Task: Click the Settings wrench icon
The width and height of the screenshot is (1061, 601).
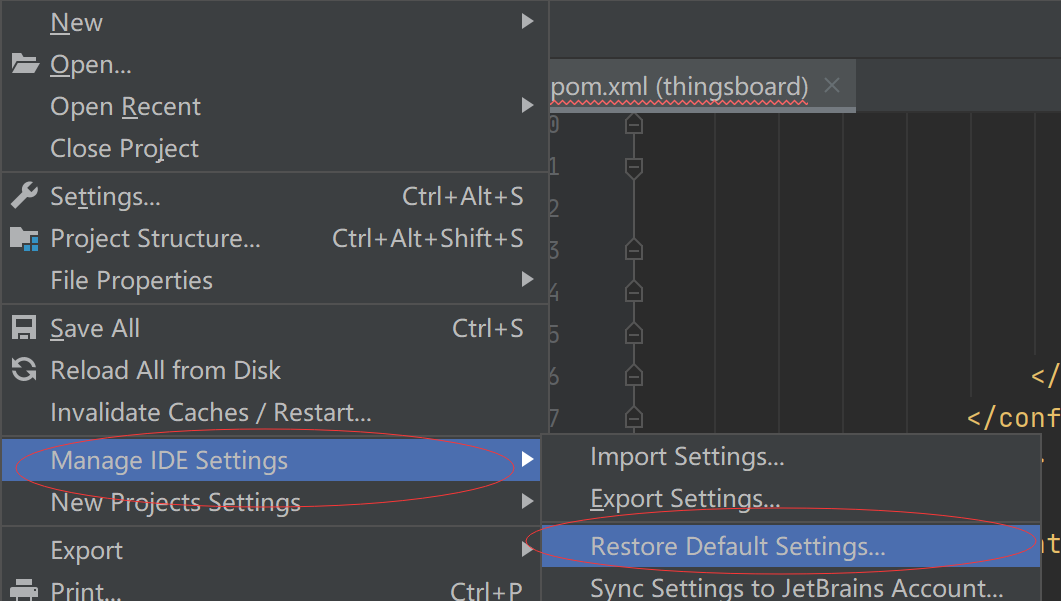Action: point(24,195)
